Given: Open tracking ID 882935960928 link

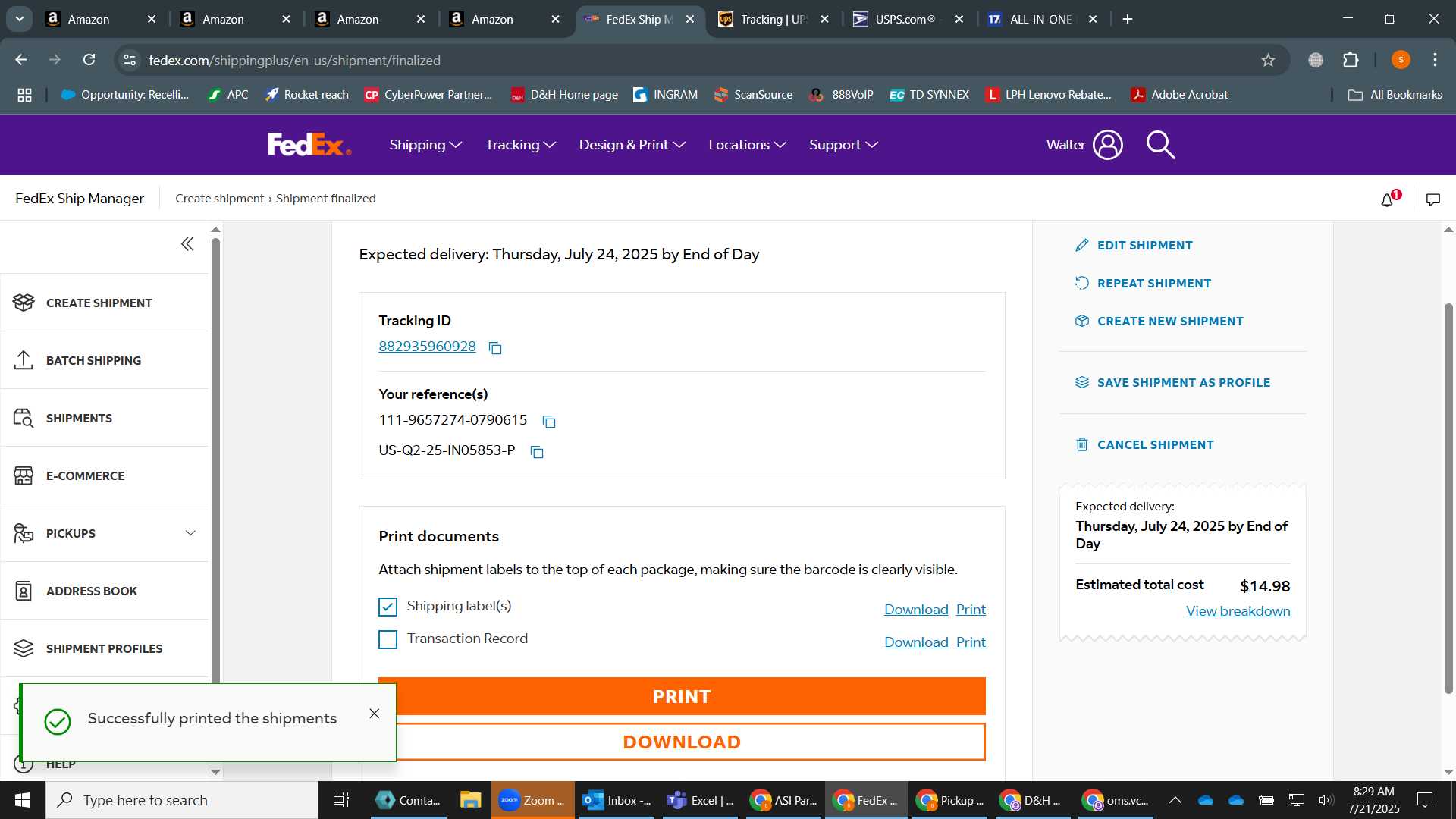Looking at the screenshot, I should [427, 347].
